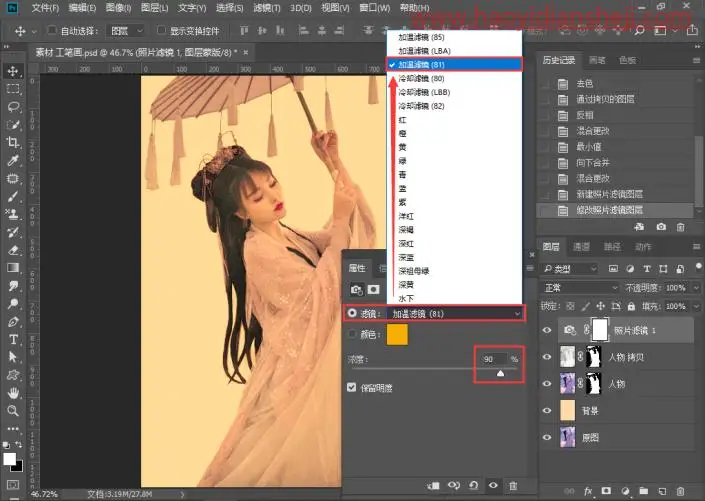Click the foreground color swatch in toolbar
This screenshot has width=705, height=501.
pyautogui.click(x=9, y=459)
